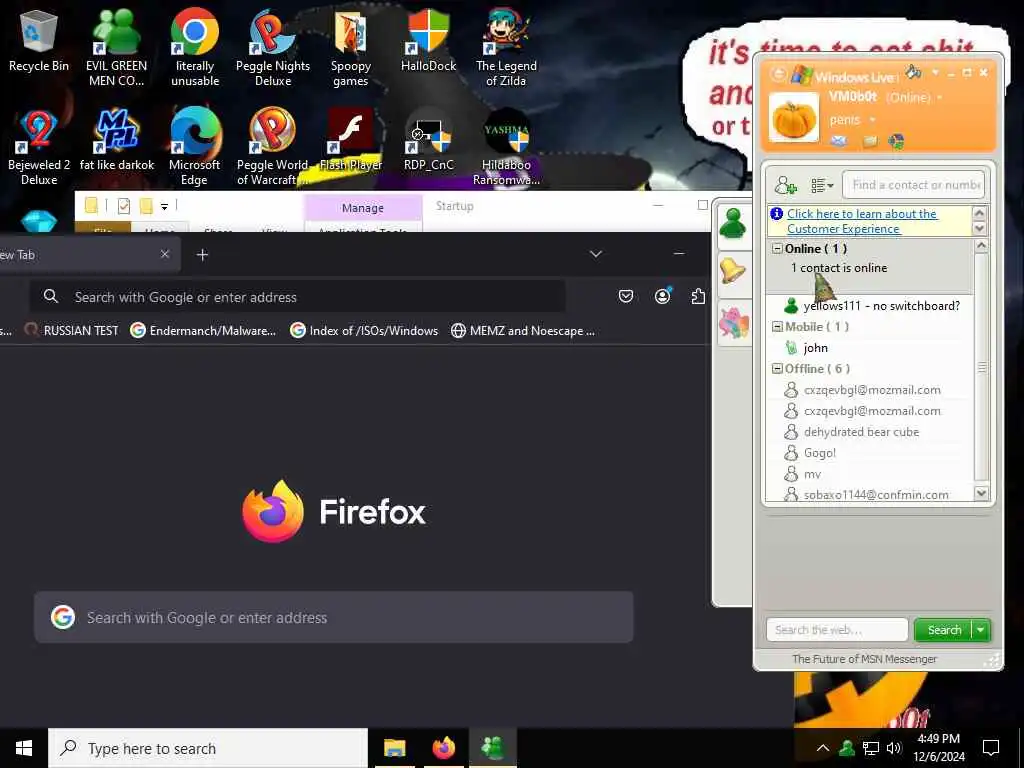
Task: Close the New Tab in Firefox
Action: pyautogui.click(x=165, y=254)
